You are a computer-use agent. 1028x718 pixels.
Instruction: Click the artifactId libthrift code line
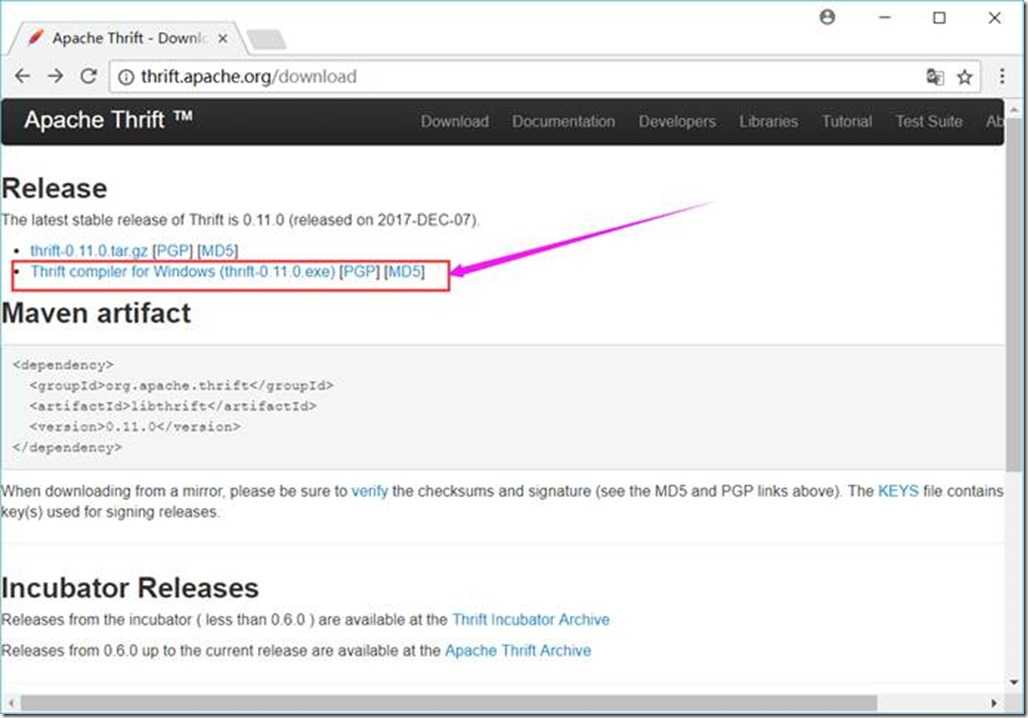point(173,407)
